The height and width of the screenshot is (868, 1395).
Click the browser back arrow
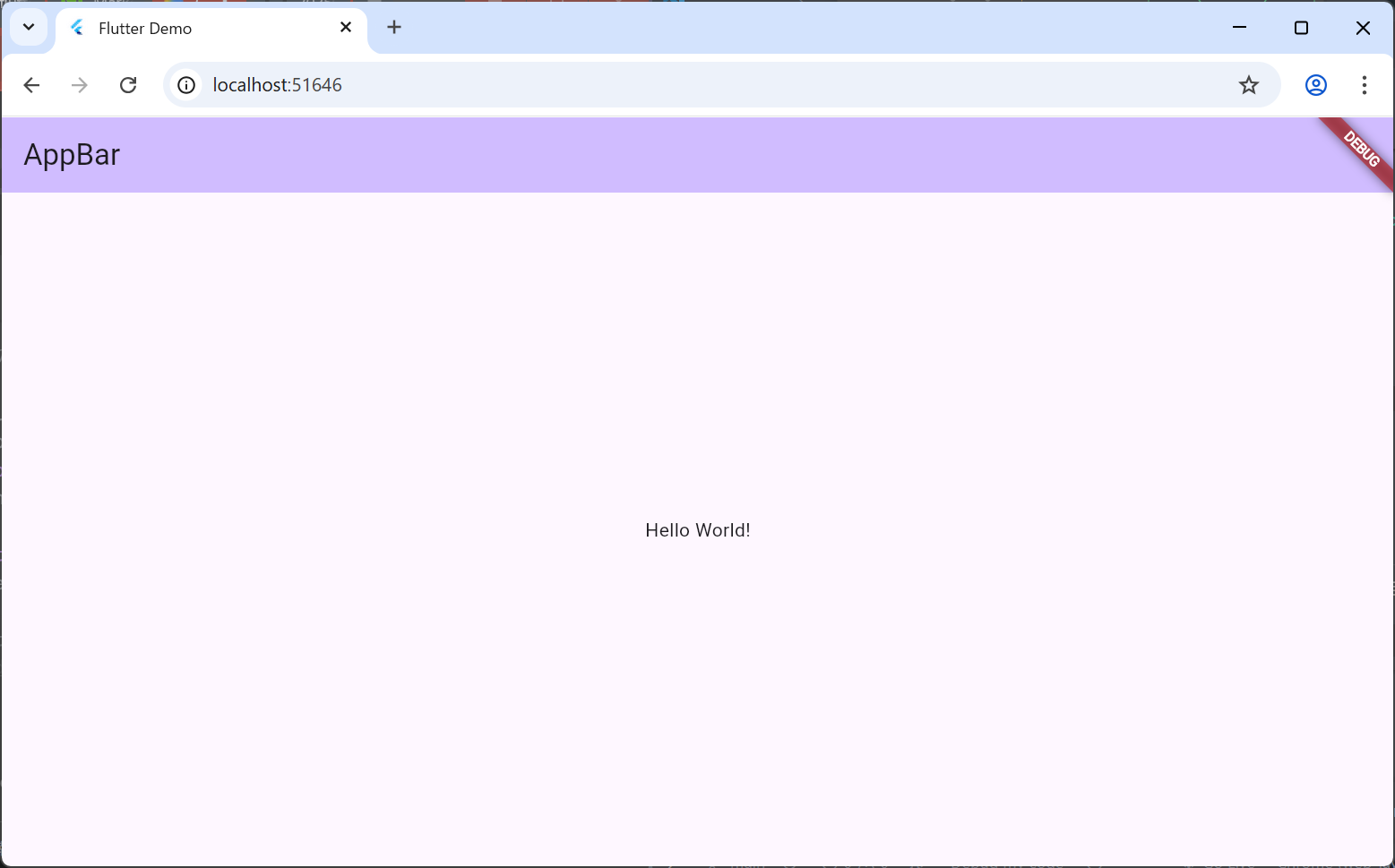point(31,85)
